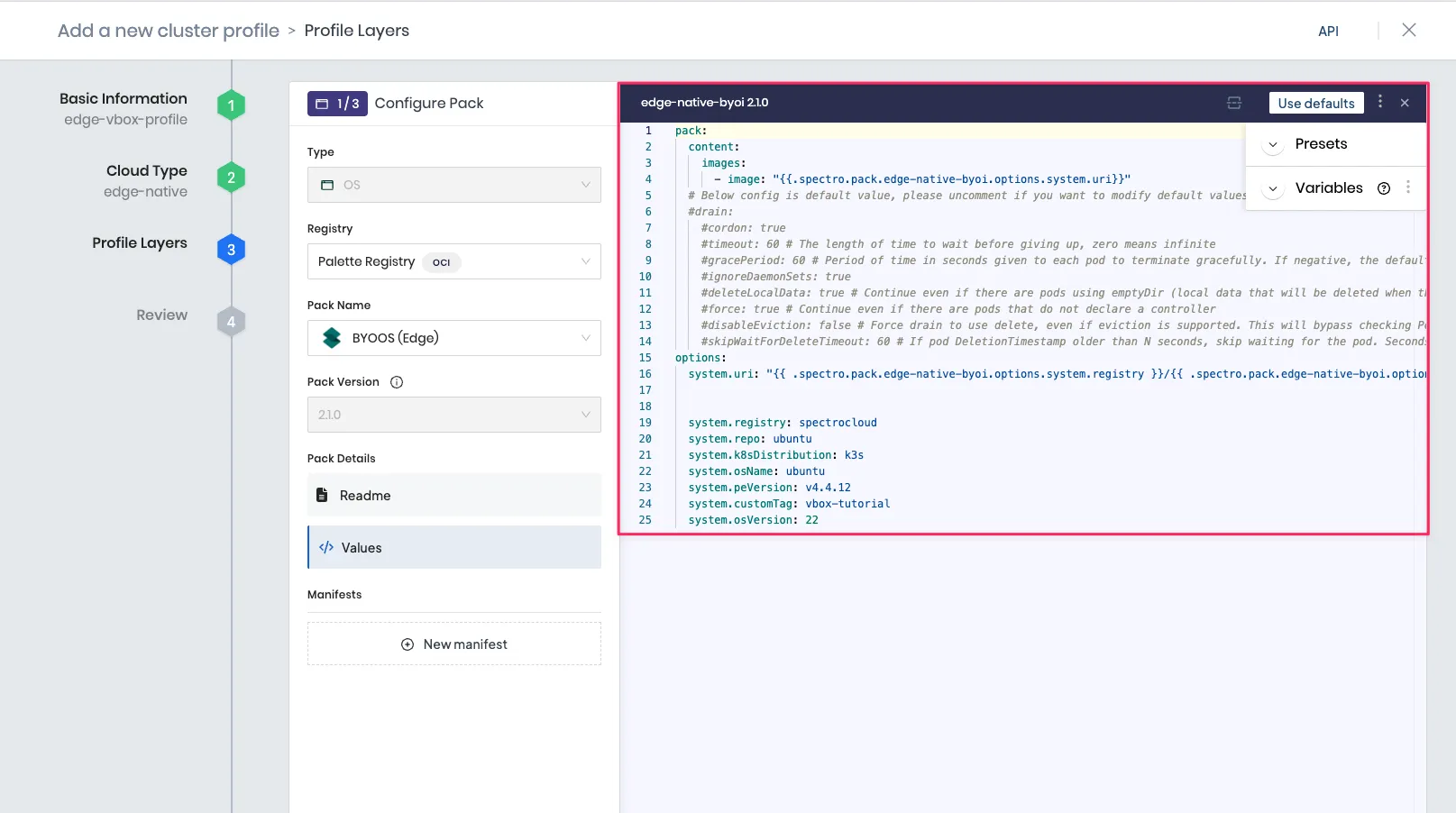Open the editor split view icon
1456x813 pixels.
[1233, 102]
